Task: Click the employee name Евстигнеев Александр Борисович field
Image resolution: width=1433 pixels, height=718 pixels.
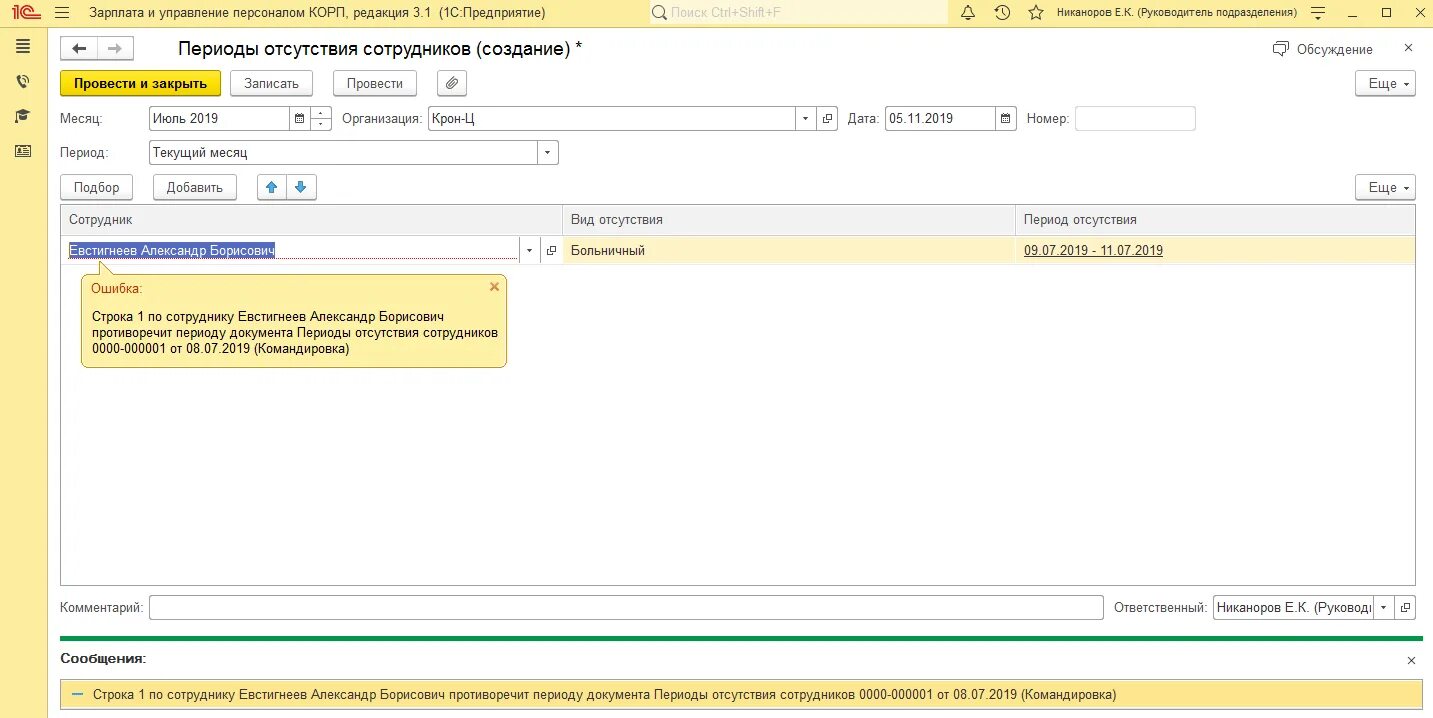Action: point(290,251)
